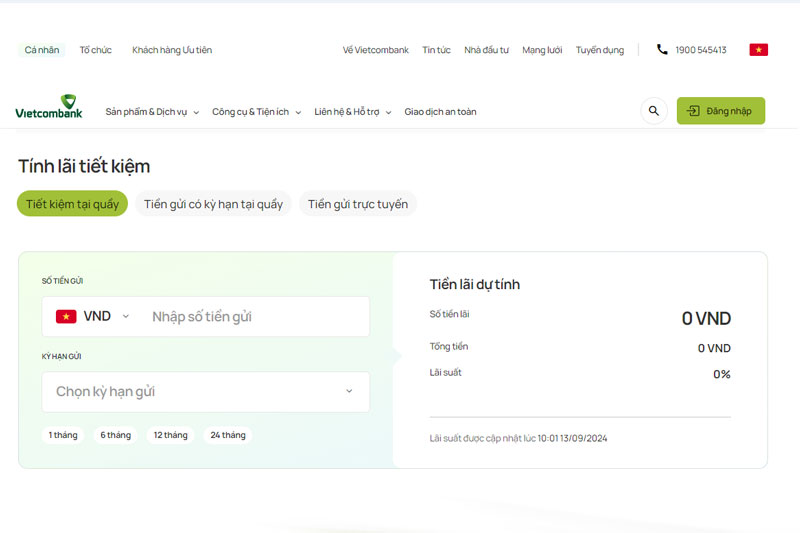
Task: Expand the Liên hệ & Hỗ trợ menu
Action: (x=353, y=112)
